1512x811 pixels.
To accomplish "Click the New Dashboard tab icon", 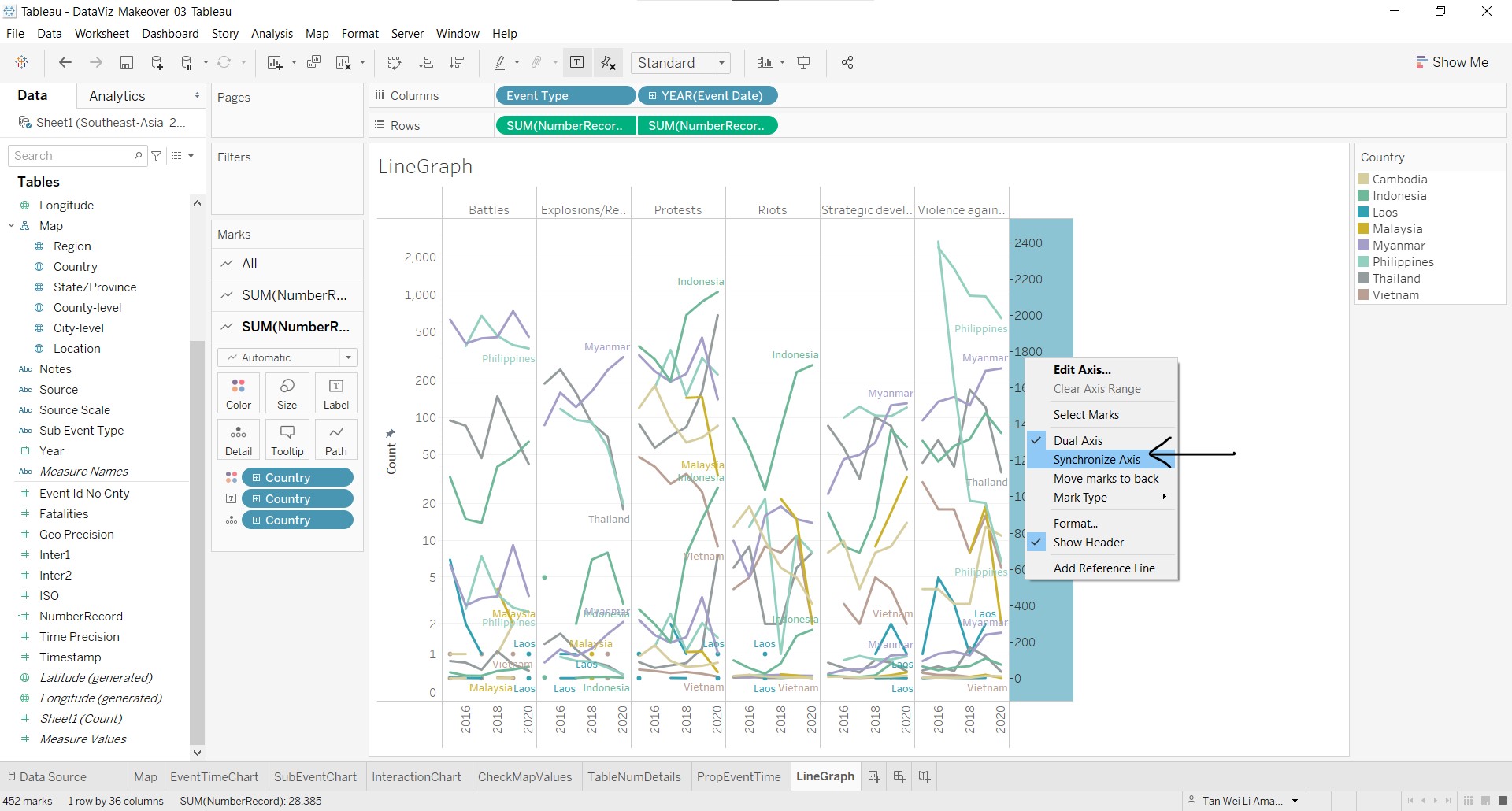I will 899,776.
